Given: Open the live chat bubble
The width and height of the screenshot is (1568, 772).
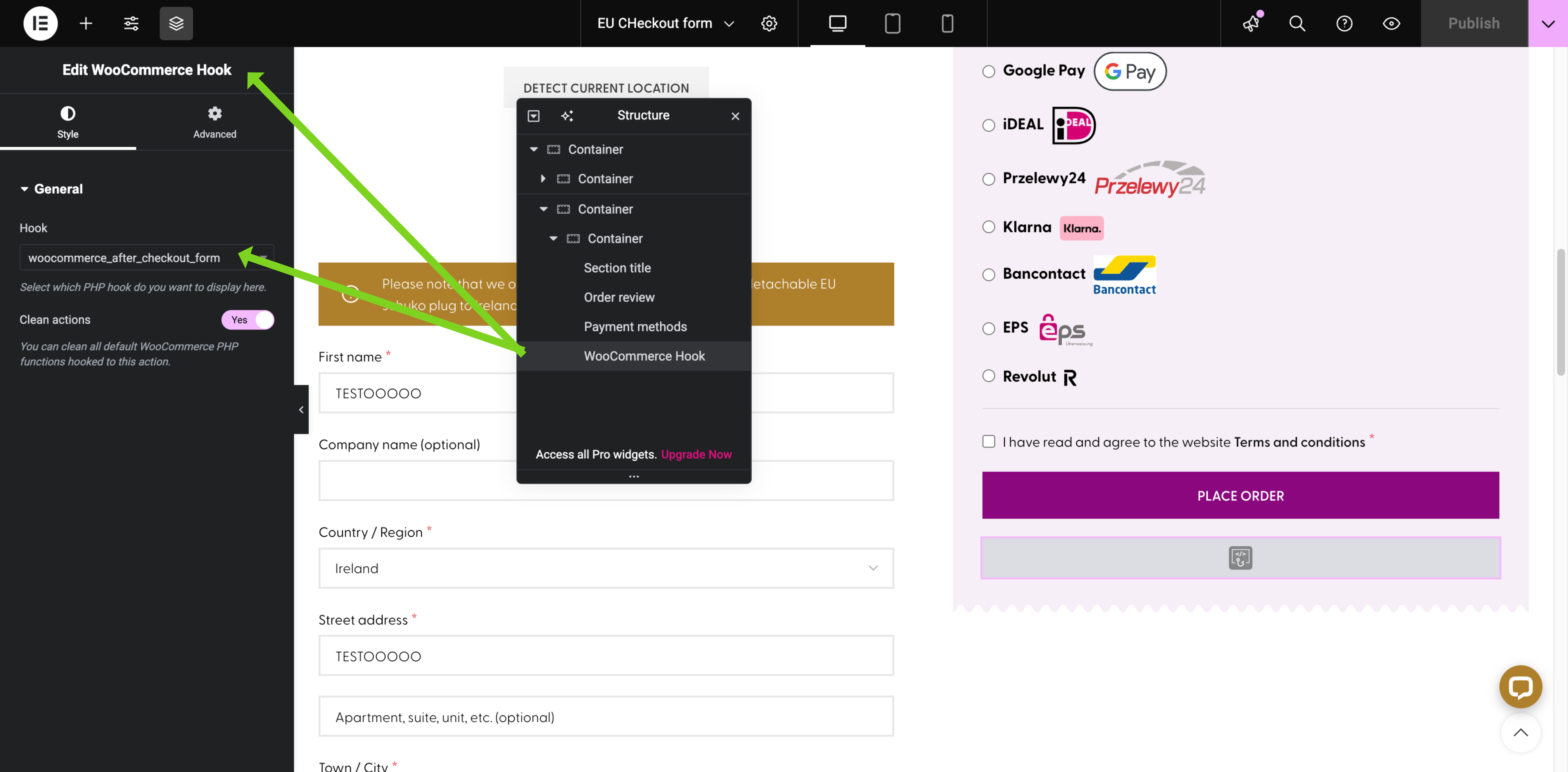Looking at the screenshot, I should (x=1520, y=686).
